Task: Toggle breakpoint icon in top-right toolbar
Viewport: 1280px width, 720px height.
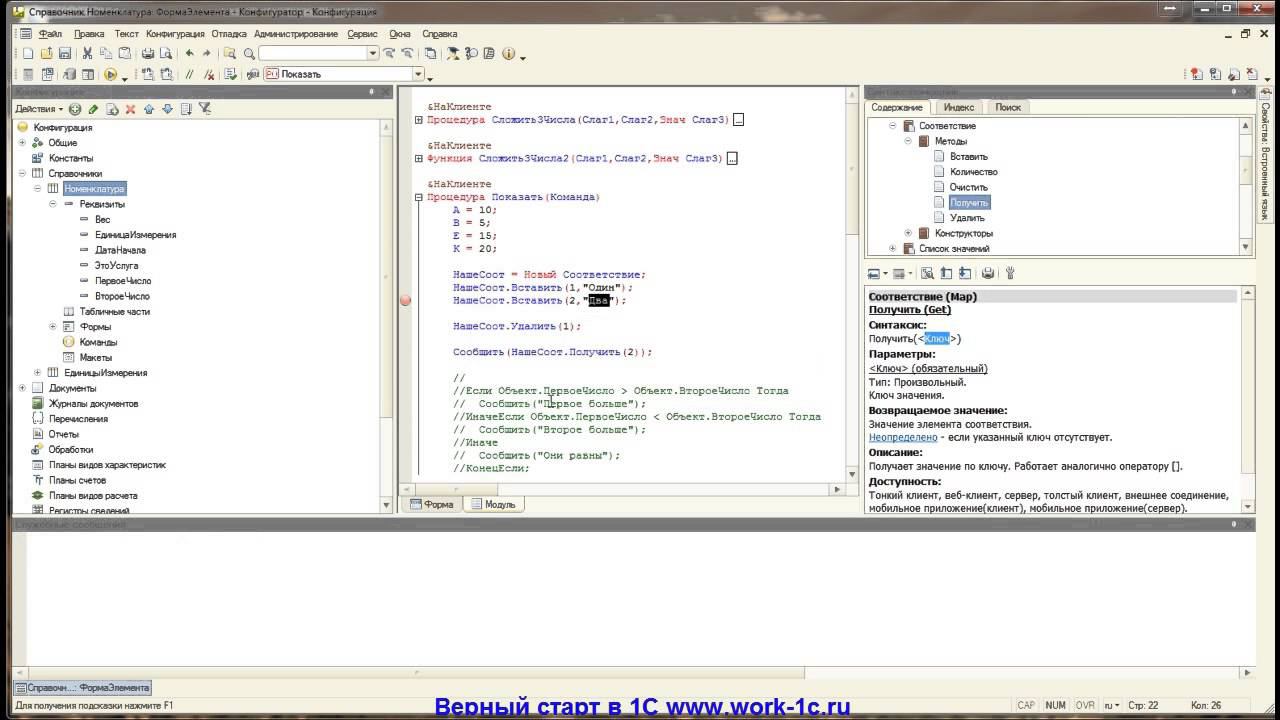Action: point(1196,74)
